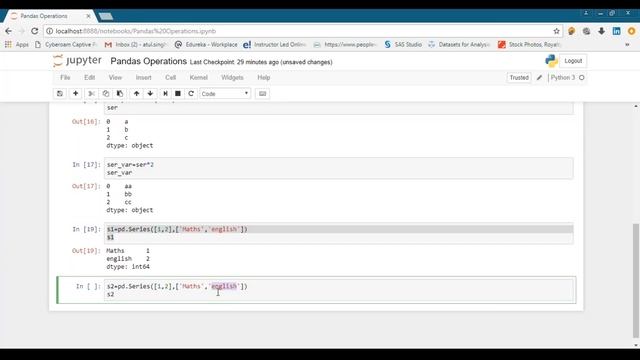The height and width of the screenshot is (360, 640).
Task: Click the Jupyter logo
Action: tap(78, 61)
